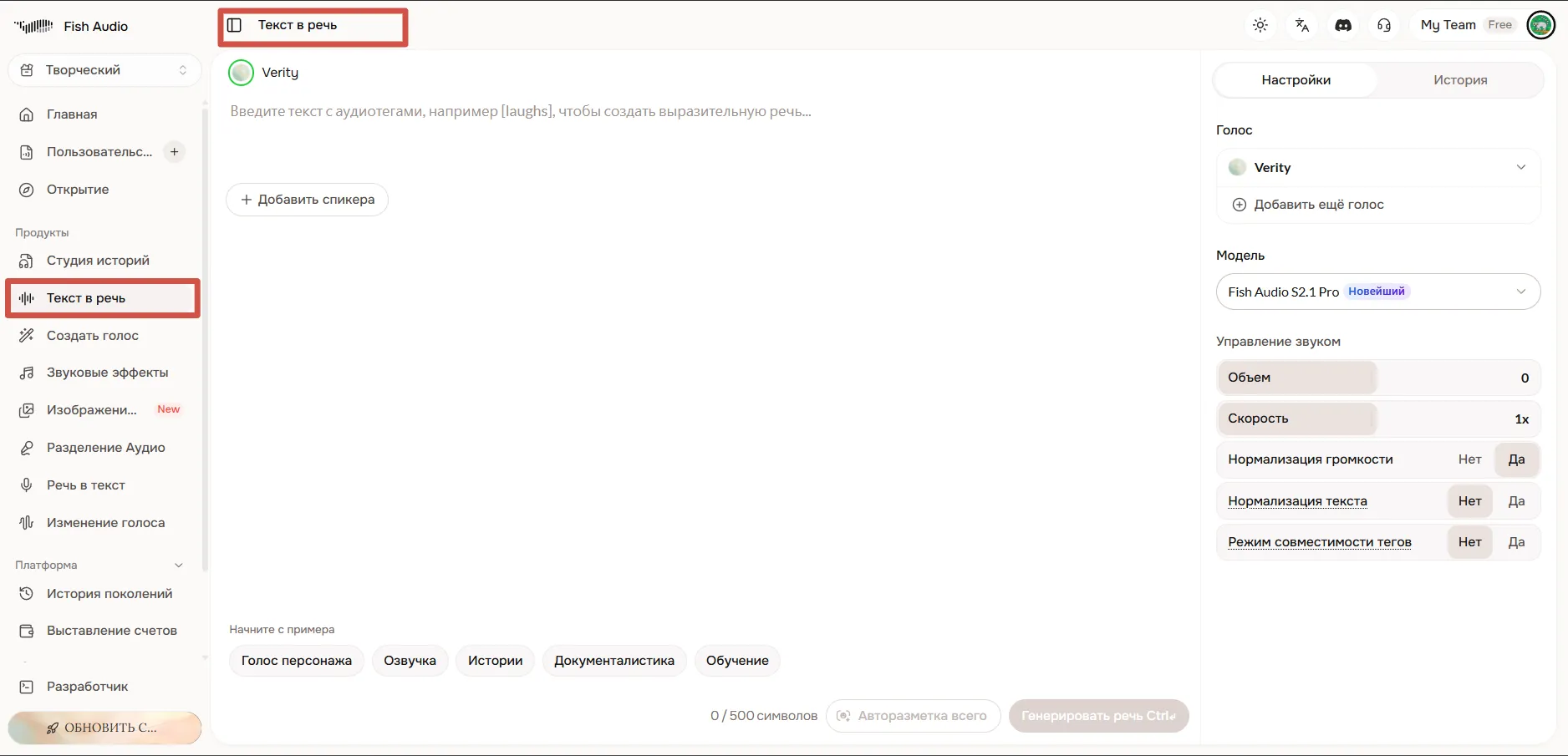
Task: Open the Обучение example
Action: (x=737, y=661)
